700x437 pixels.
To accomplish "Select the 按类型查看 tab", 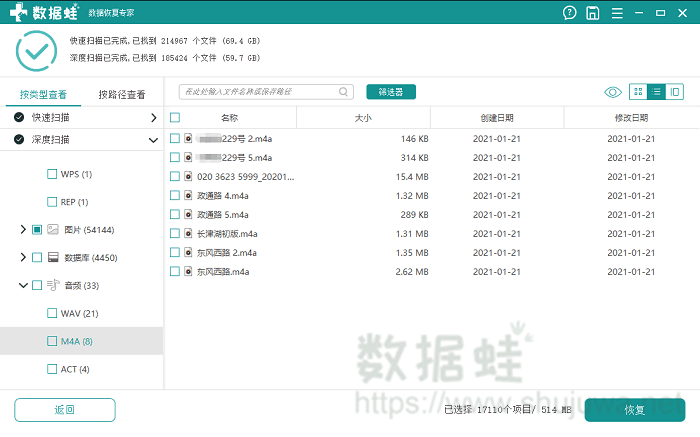I will click(x=43, y=95).
